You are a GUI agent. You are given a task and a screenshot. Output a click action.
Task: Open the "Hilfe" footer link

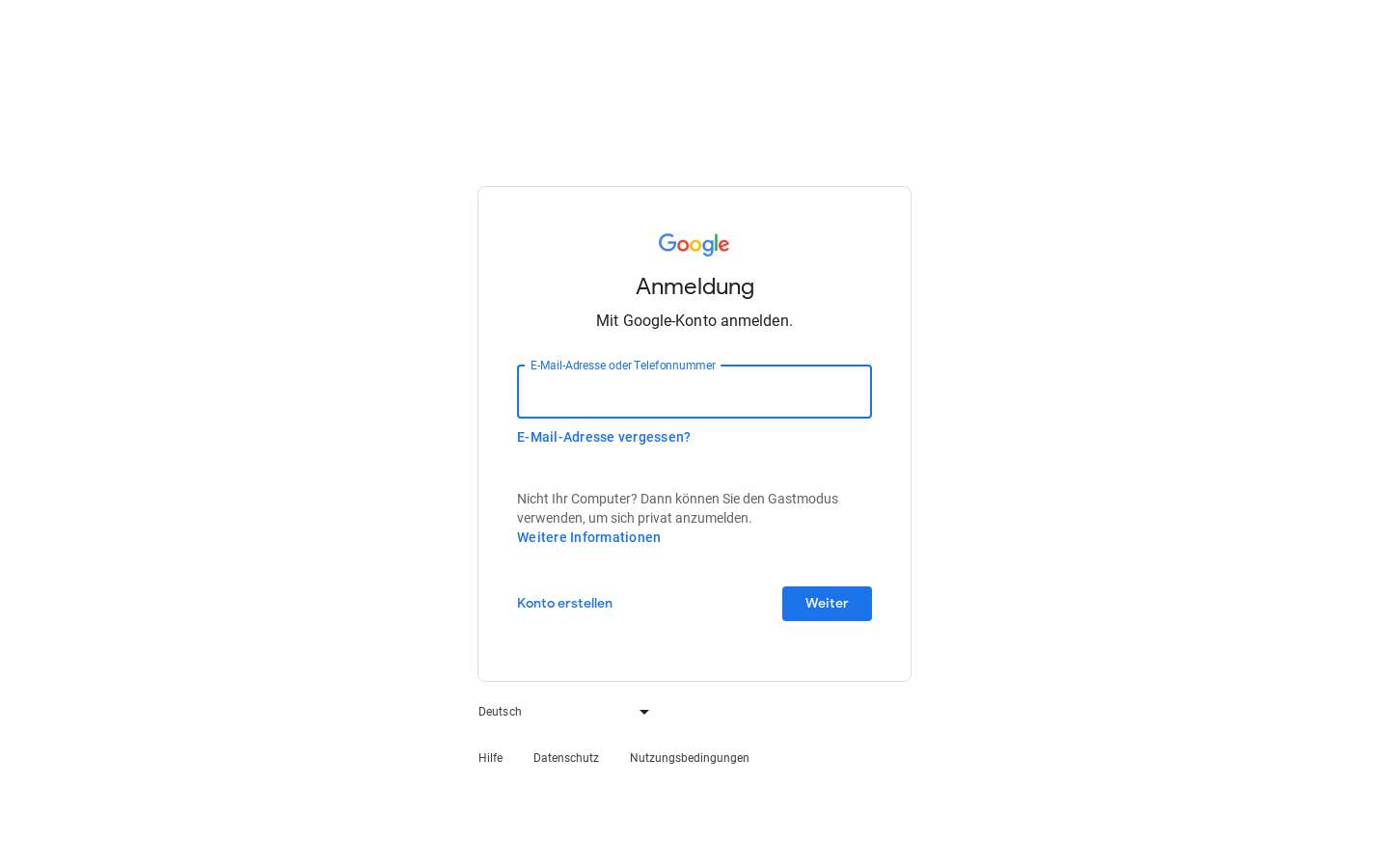pyautogui.click(x=490, y=758)
